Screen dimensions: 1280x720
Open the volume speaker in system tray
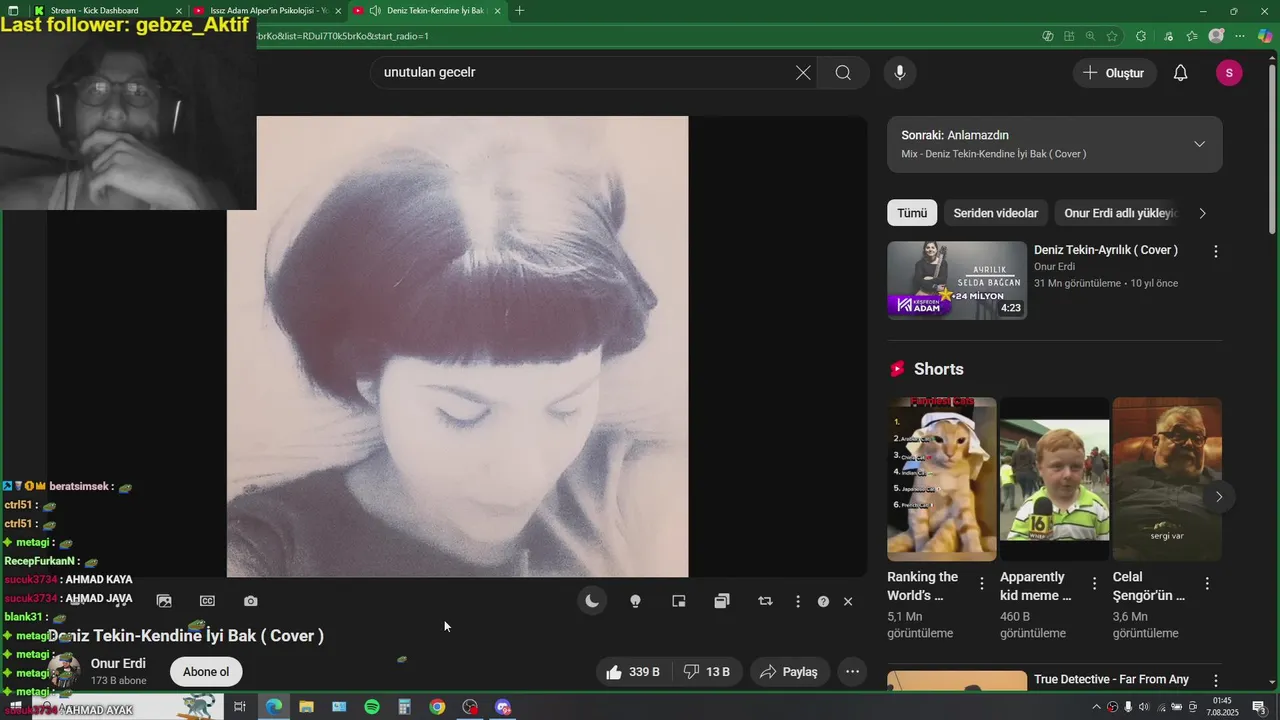[1144, 707]
